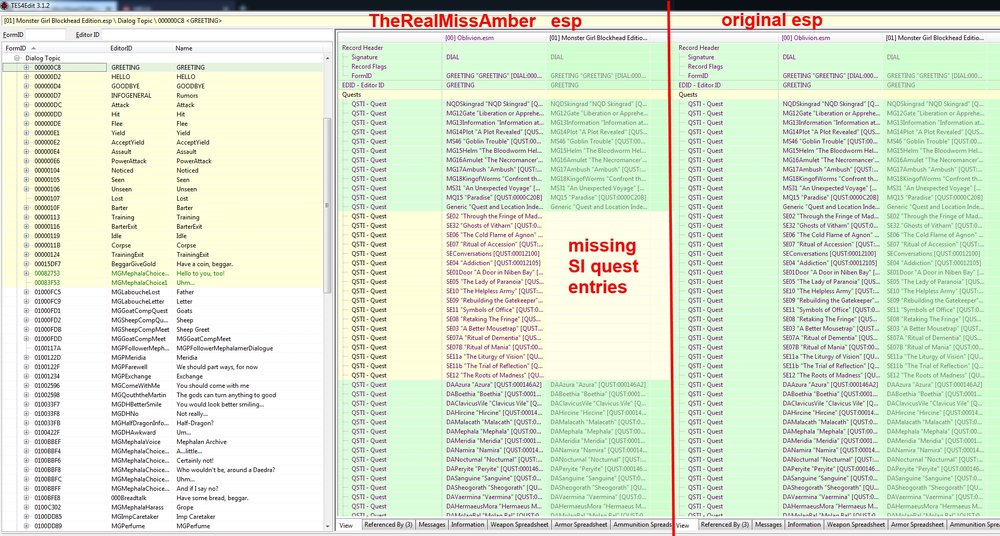Select the Assault topic row
This screenshot has width=1000, height=536.
coord(163,152)
